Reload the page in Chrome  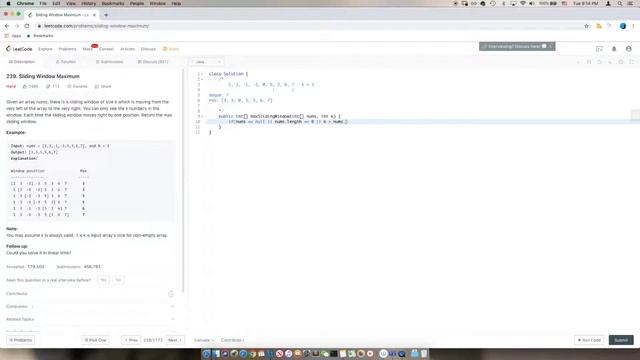(x=27, y=26)
